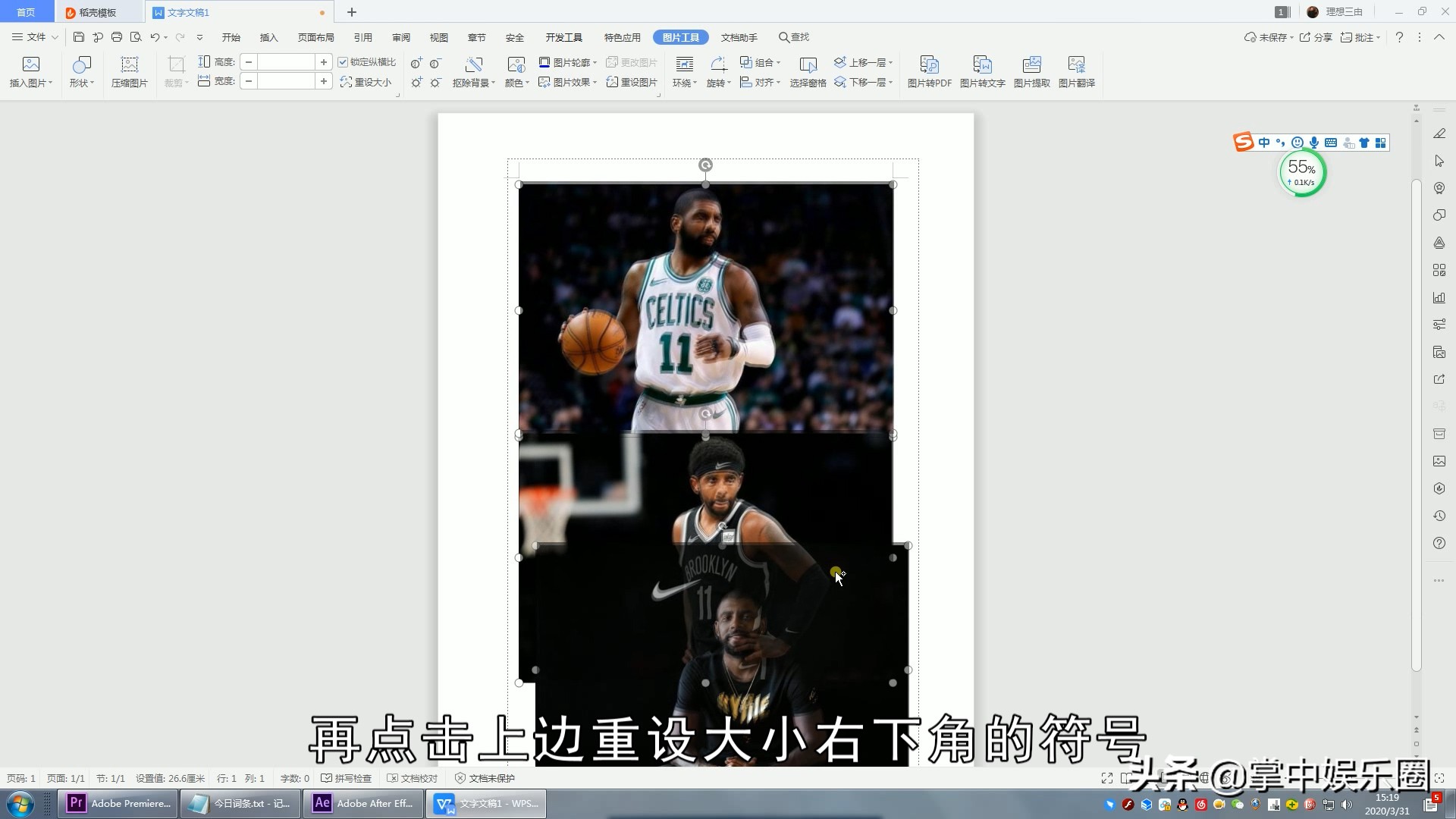Click Picture Extract (图片提取)

(1031, 72)
